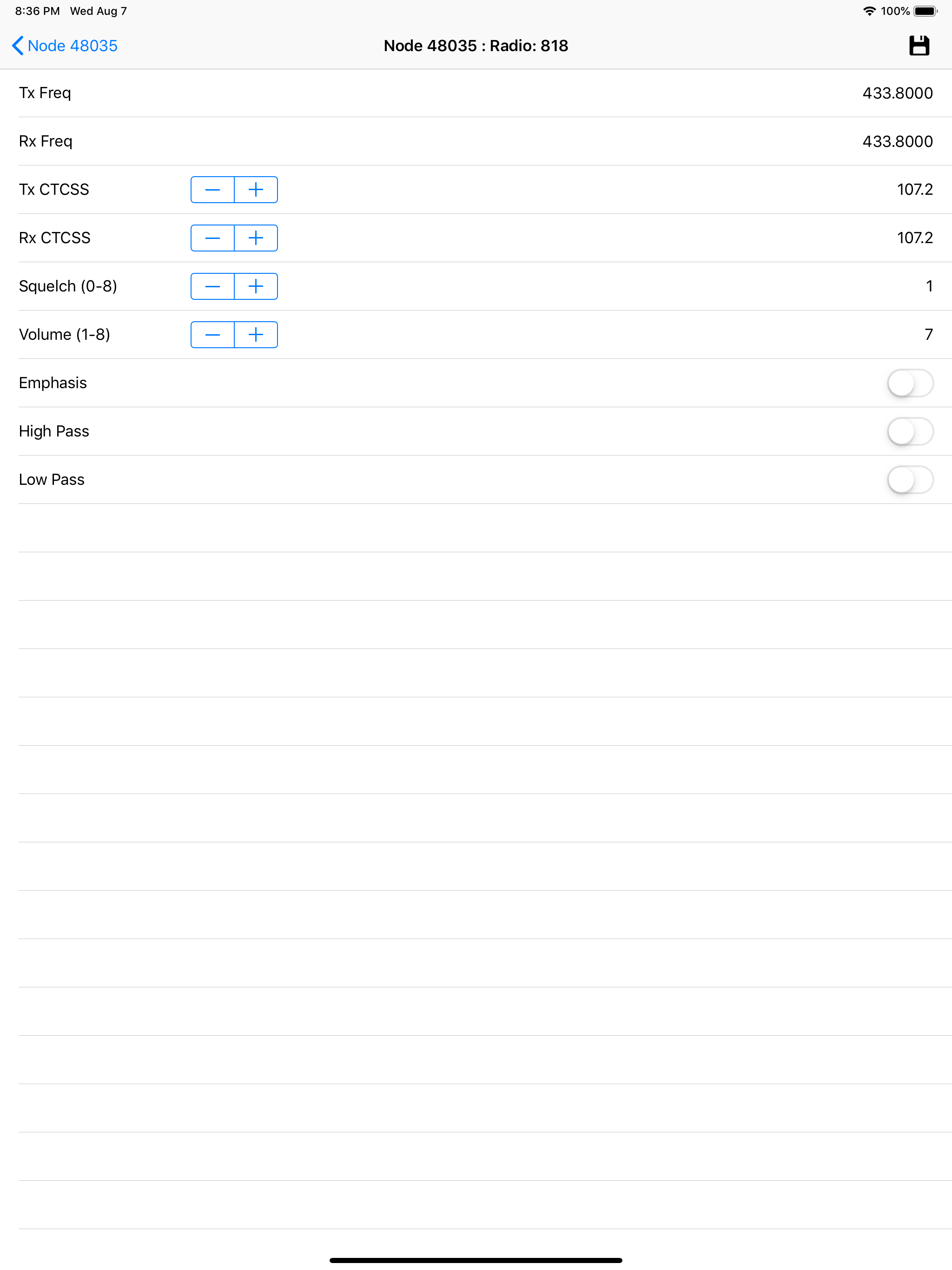This screenshot has height=1270, width=952.
Task: Tap the Low Pass label
Action: tap(52, 479)
